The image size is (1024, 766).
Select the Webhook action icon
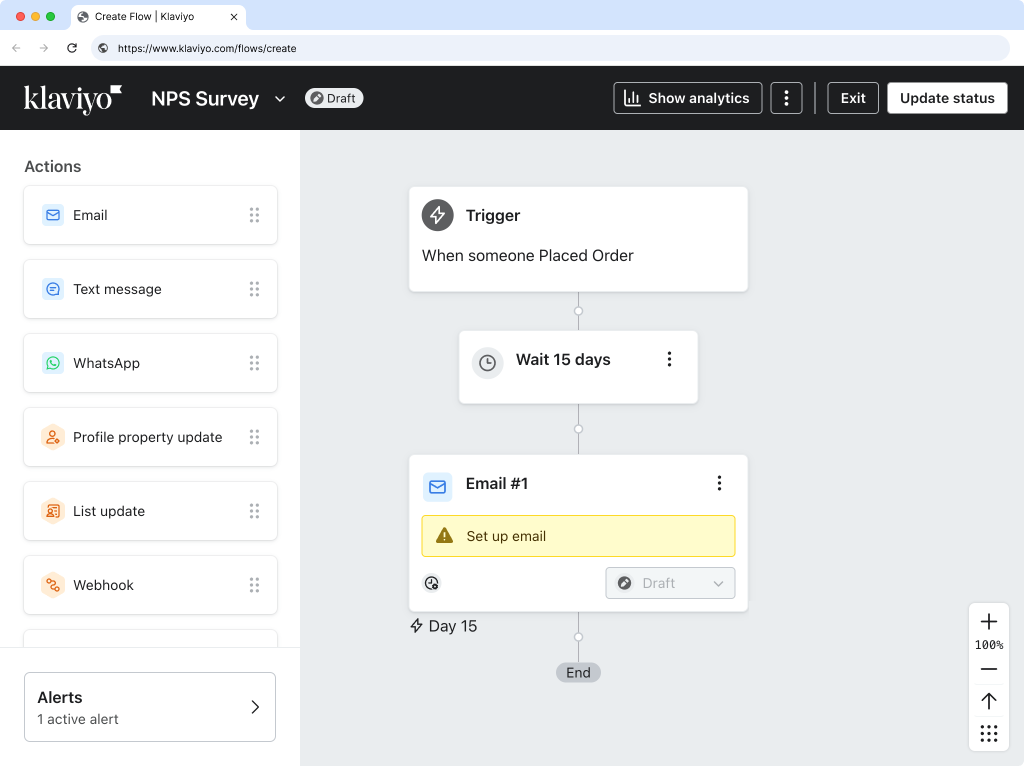tap(52, 585)
